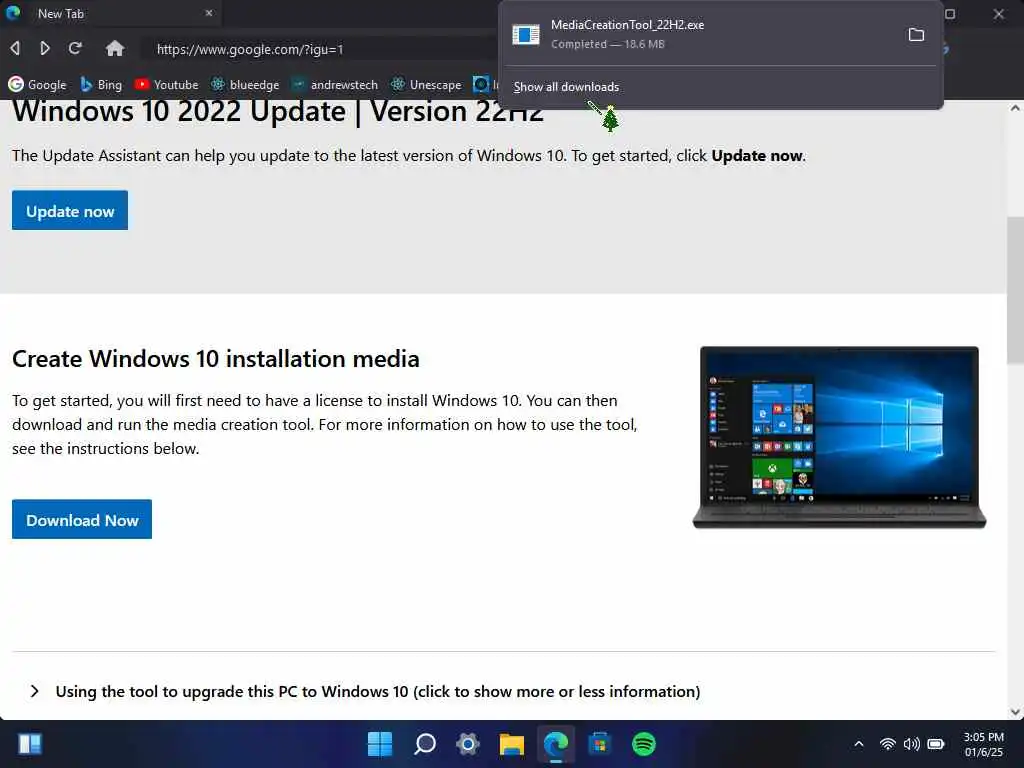Go forward with the browser forward arrow
Viewport: 1024px width, 768px height.
(44, 48)
